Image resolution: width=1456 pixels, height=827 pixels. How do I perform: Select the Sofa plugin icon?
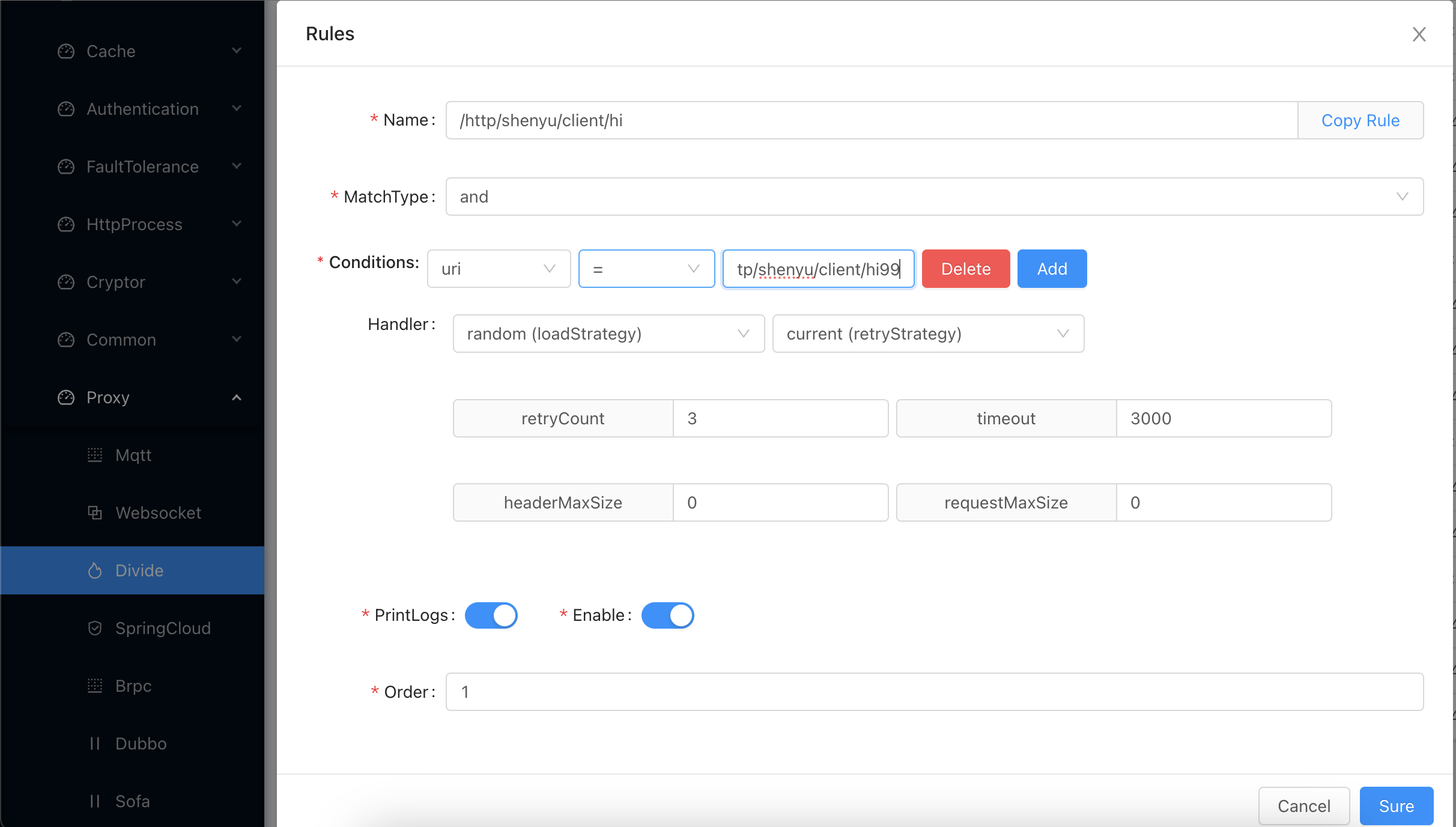pyautogui.click(x=95, y=801)
